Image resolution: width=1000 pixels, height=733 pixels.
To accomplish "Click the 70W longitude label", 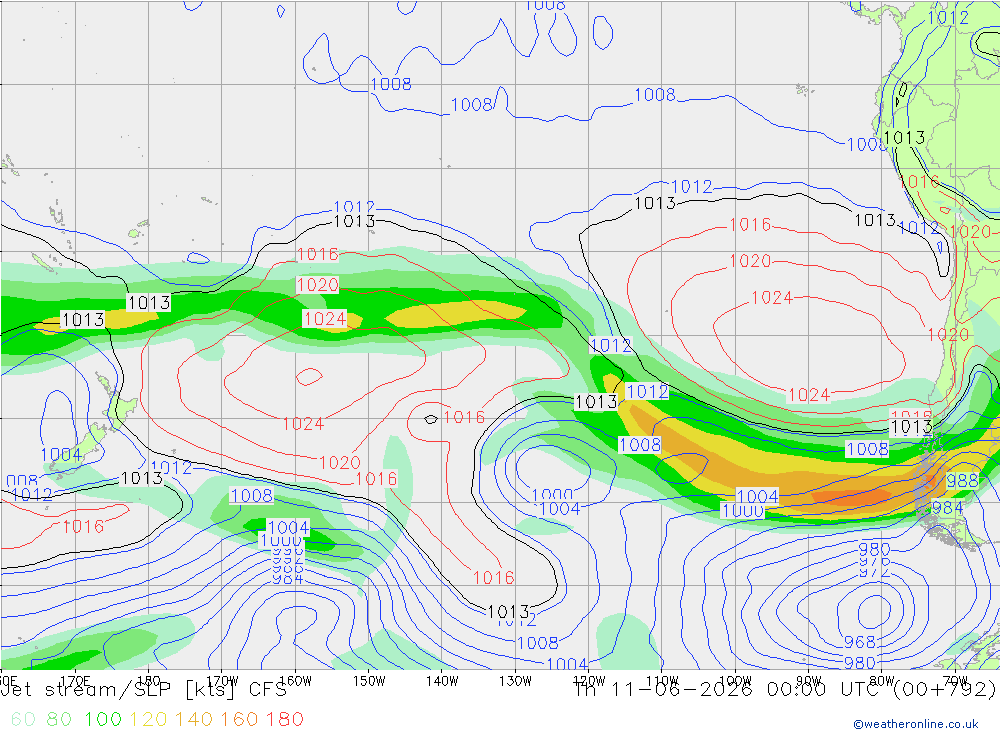I will coord(955,681).
